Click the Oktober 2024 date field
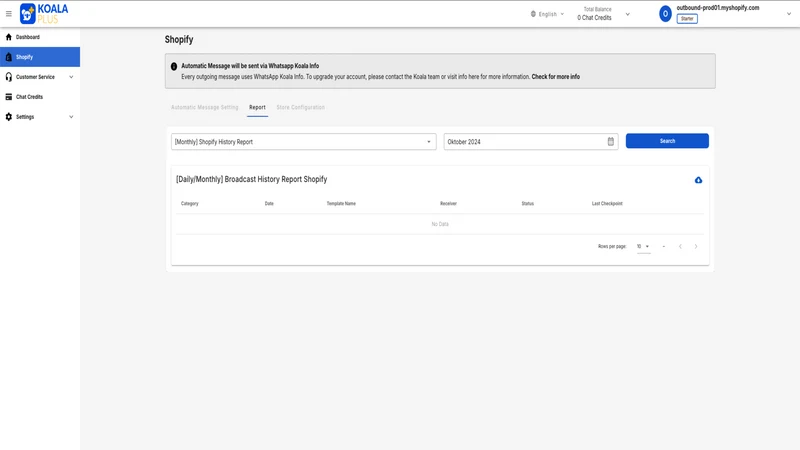 (531, 142)
